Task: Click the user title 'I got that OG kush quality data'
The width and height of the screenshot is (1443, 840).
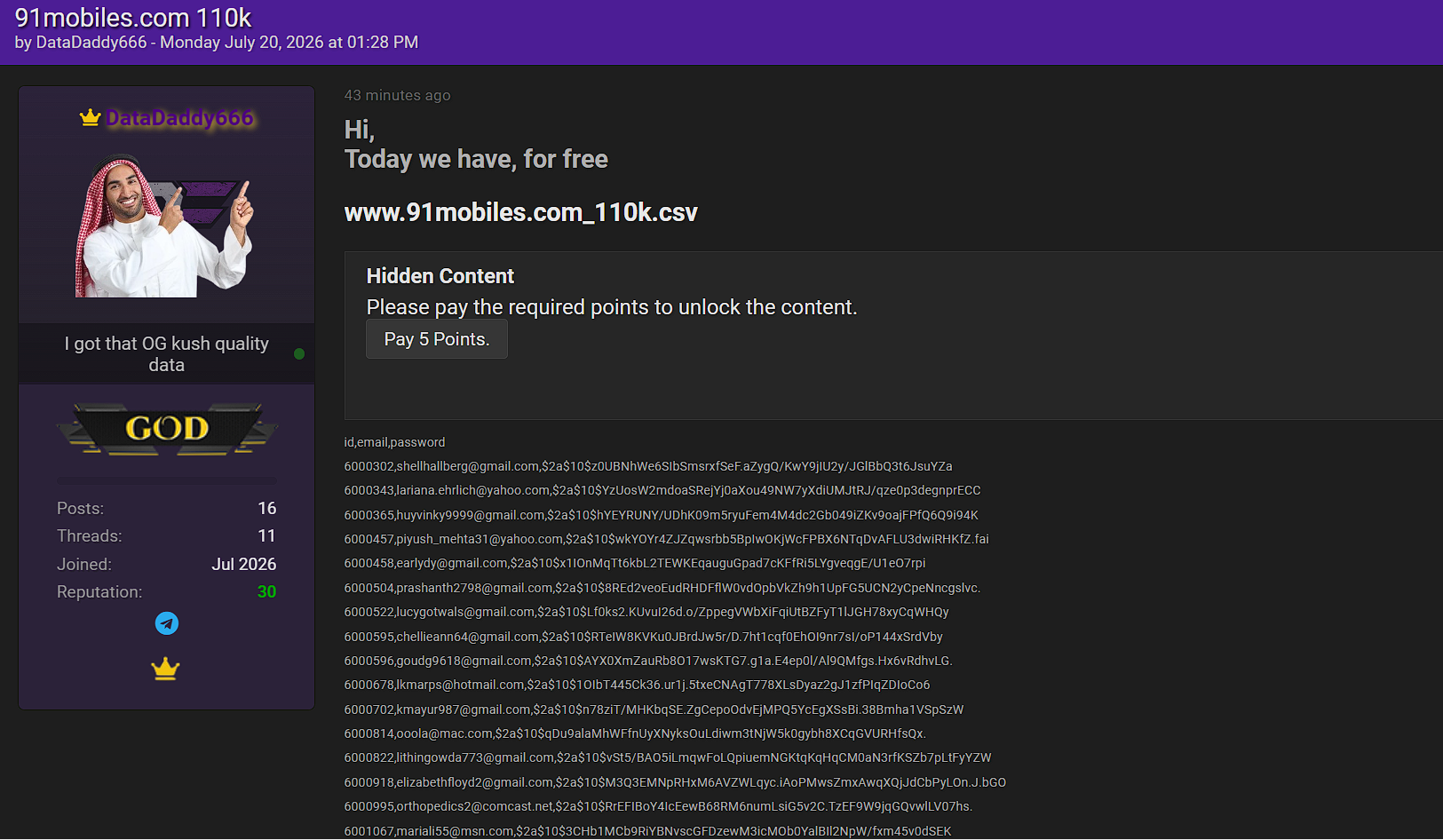Action: click(x=167, y=354)
